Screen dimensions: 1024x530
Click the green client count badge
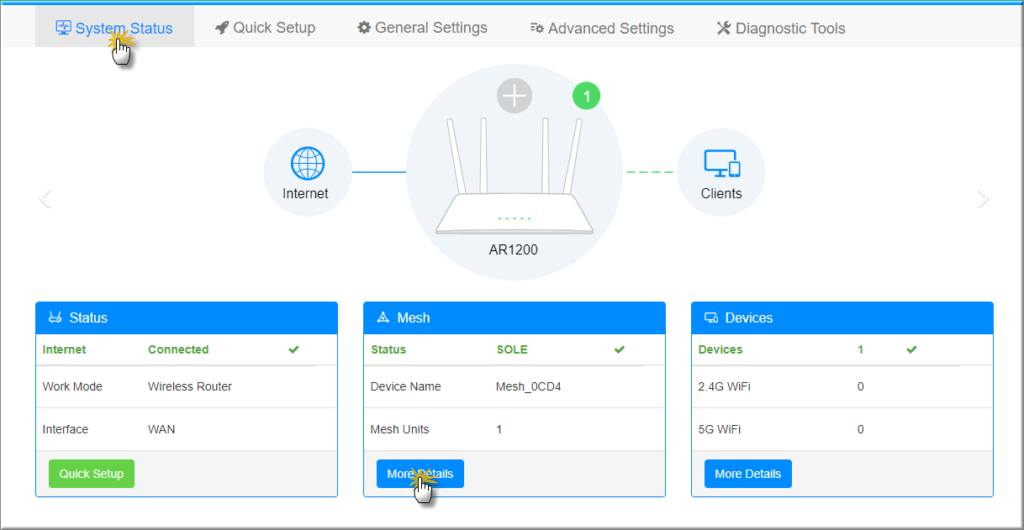tap(587, 96)
